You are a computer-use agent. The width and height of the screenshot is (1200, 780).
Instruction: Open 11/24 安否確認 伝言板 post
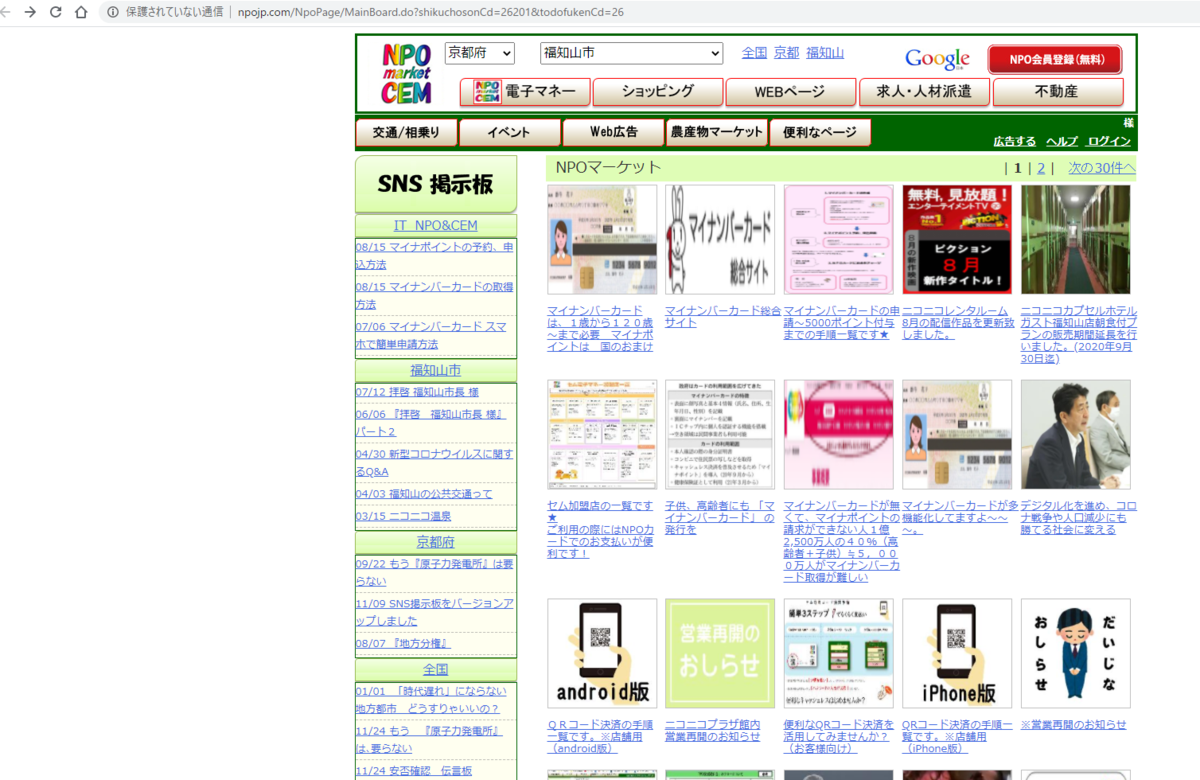point(414,771)
